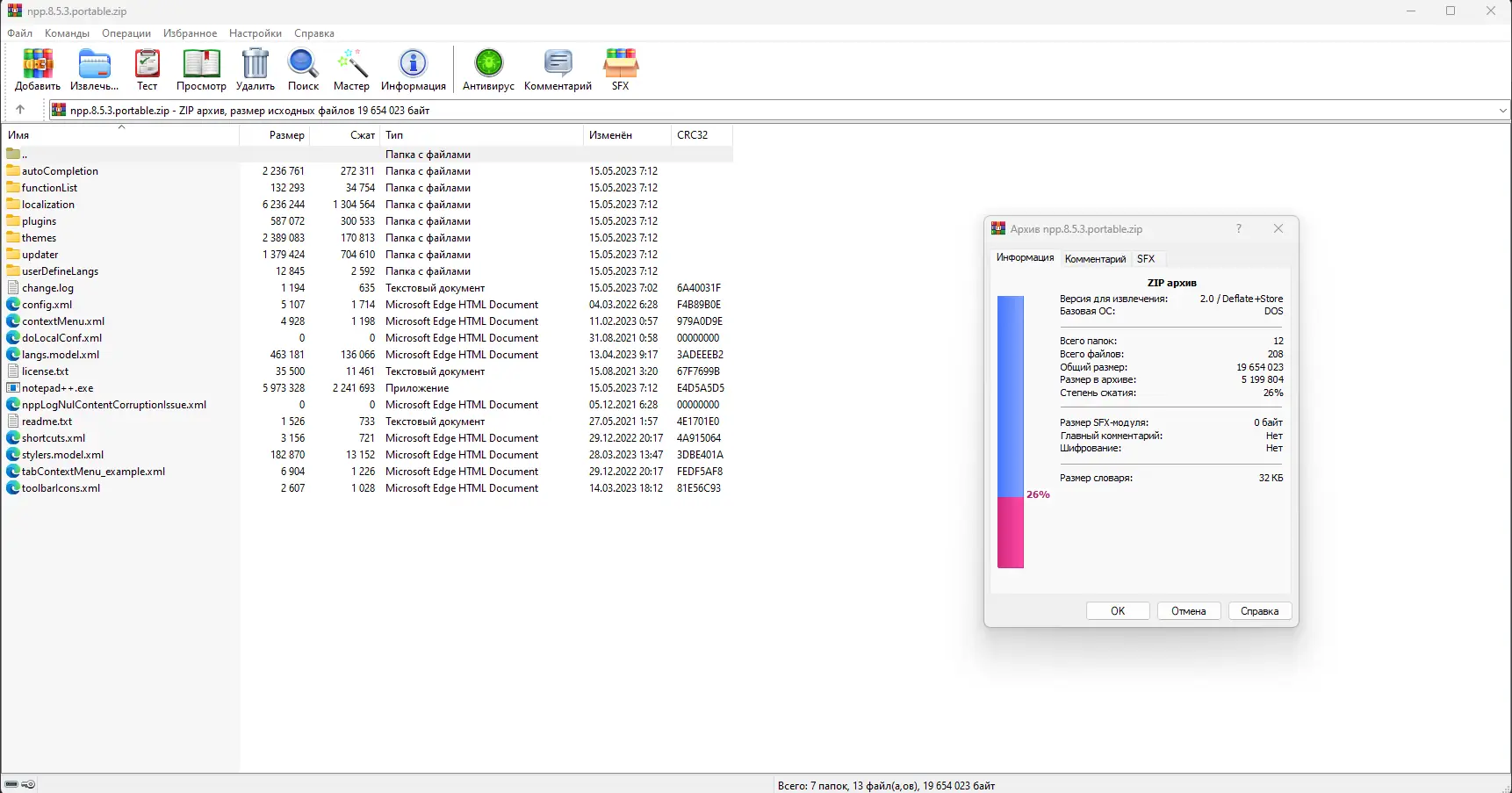Image resolution: width=1512 pixels, height=793 pixels.
Task: Switch to the SFX tab in dialog
Action: click(1146, 259)
